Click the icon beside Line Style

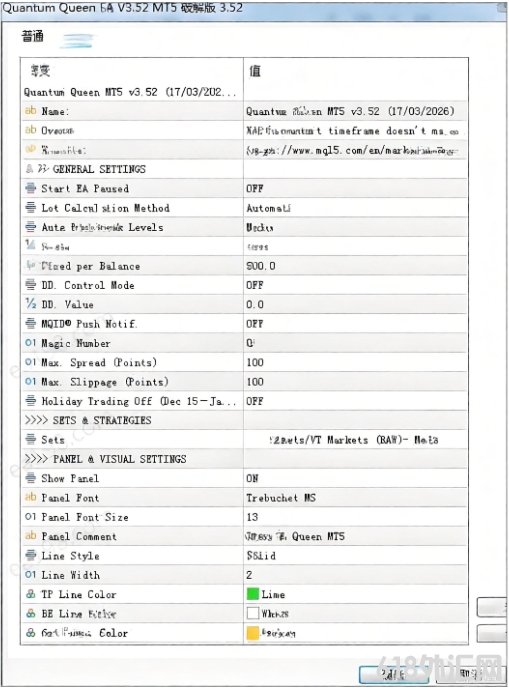pos(30,556)
